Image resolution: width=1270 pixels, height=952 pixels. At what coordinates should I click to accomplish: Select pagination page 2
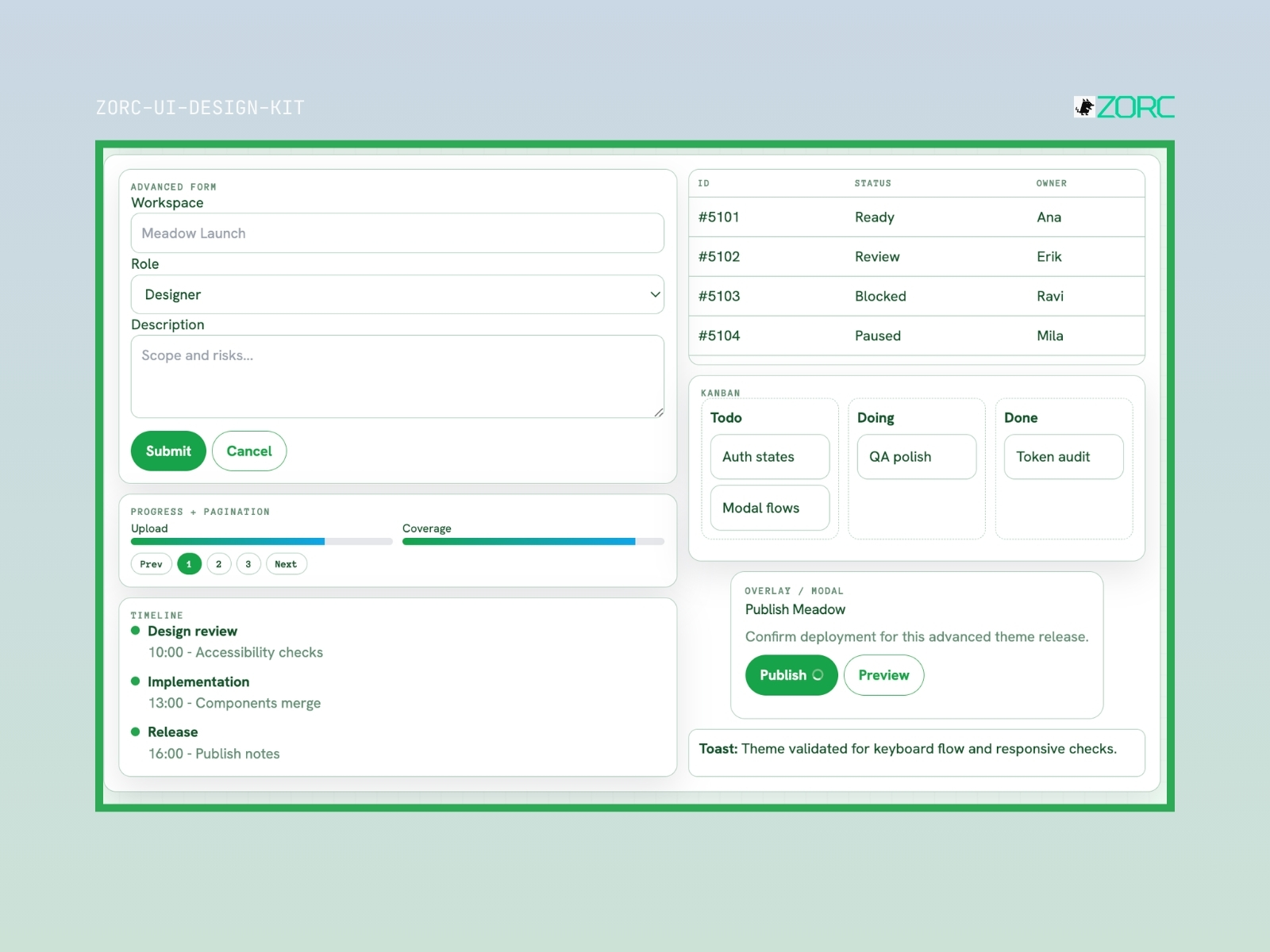(218, 564)
